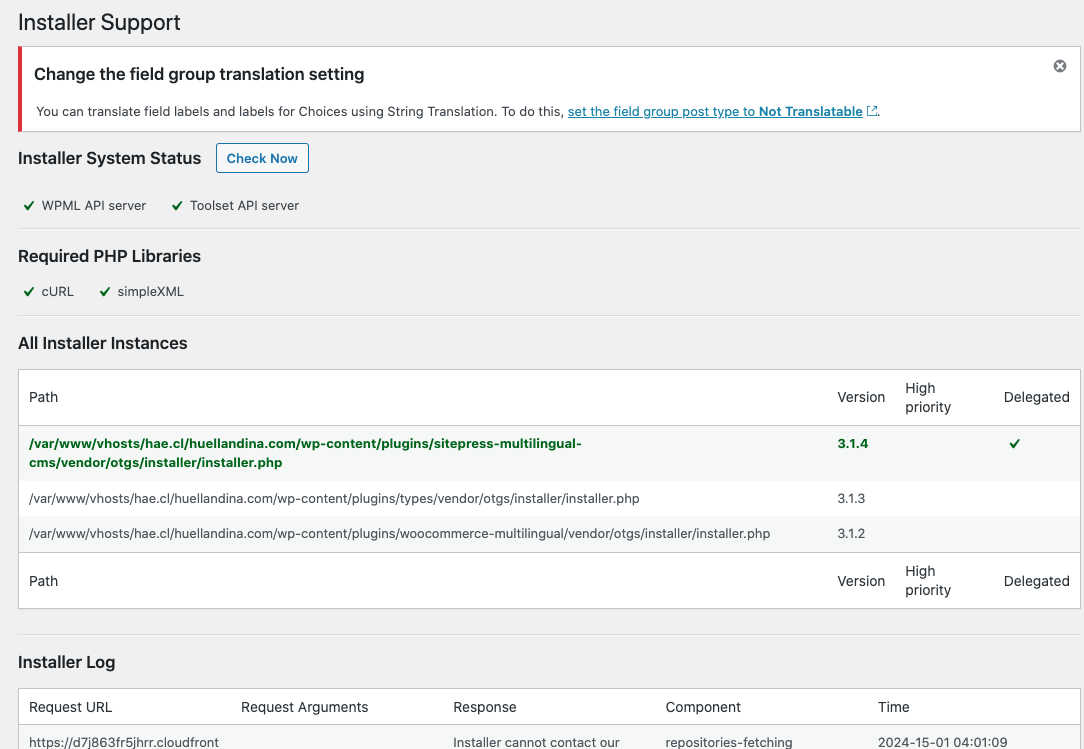Click the Component column header
The image size is (1084, 749).
pyautogui.click(x=702, y=707)
